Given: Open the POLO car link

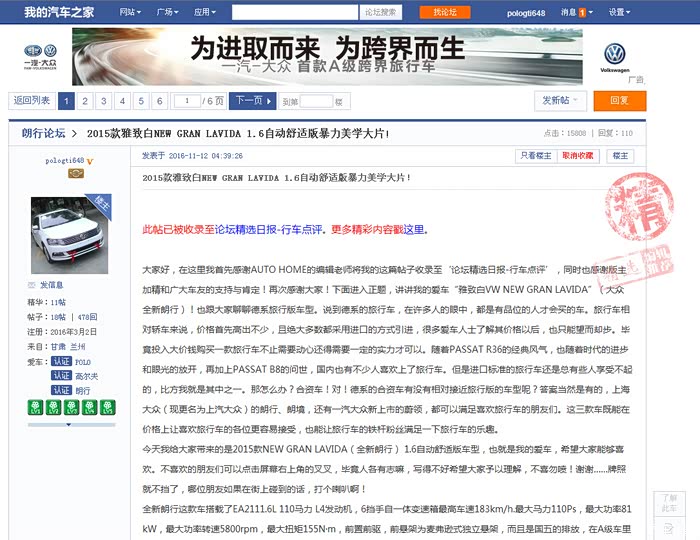Looking at the screenshot, I should click(x=83, y=361).
